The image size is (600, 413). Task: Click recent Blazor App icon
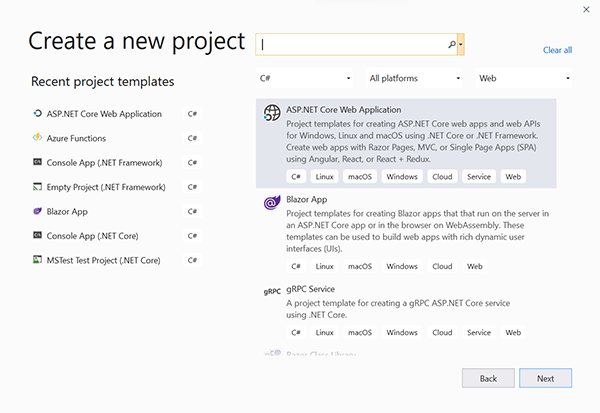(x=37, y=211)
